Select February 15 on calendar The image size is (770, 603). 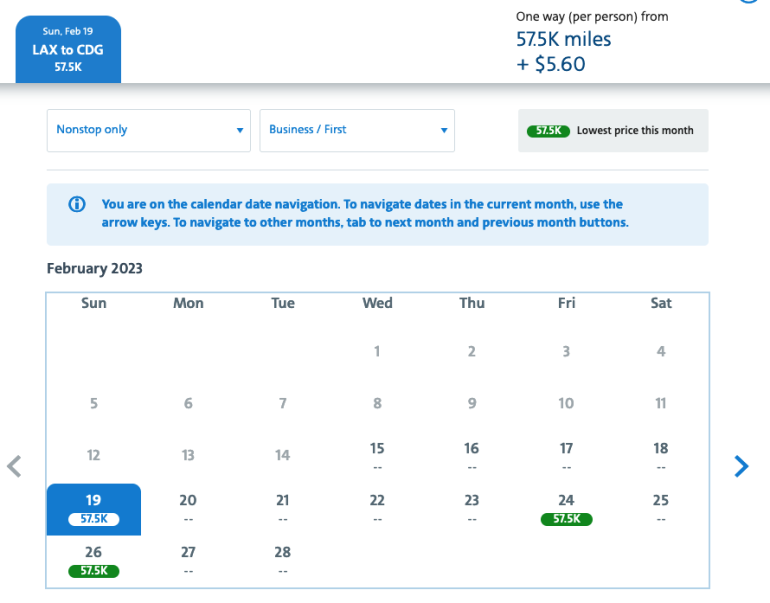377,456
